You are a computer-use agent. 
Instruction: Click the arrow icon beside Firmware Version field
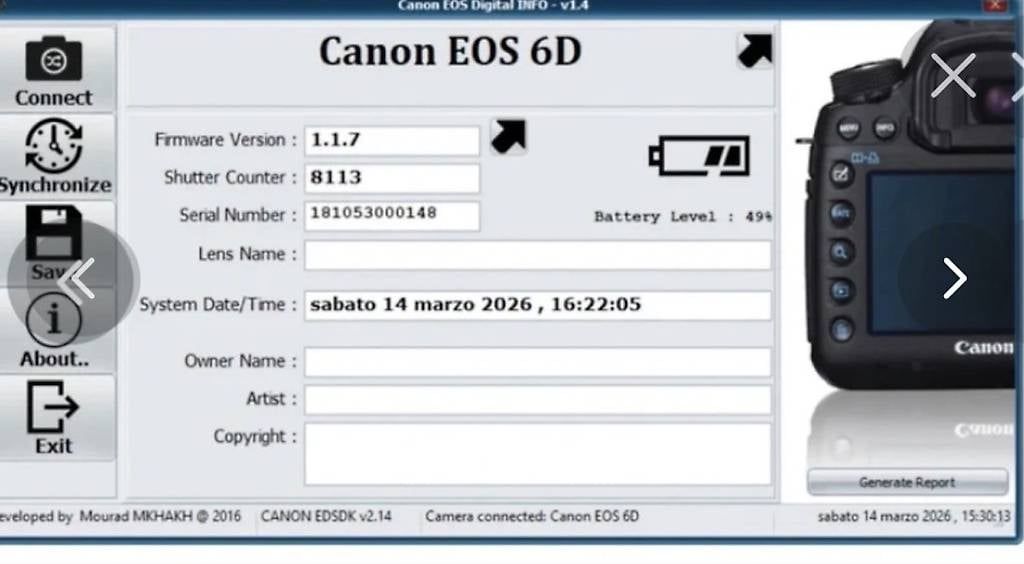click(x=508, y=136)
